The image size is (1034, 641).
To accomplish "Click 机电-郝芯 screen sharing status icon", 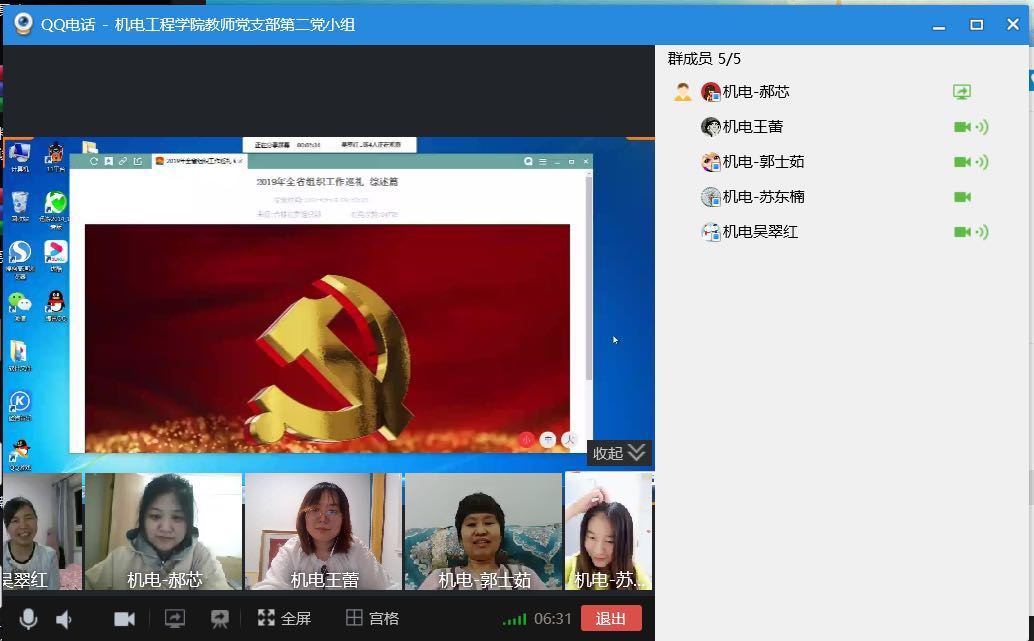I will click(x=962, y=92).
